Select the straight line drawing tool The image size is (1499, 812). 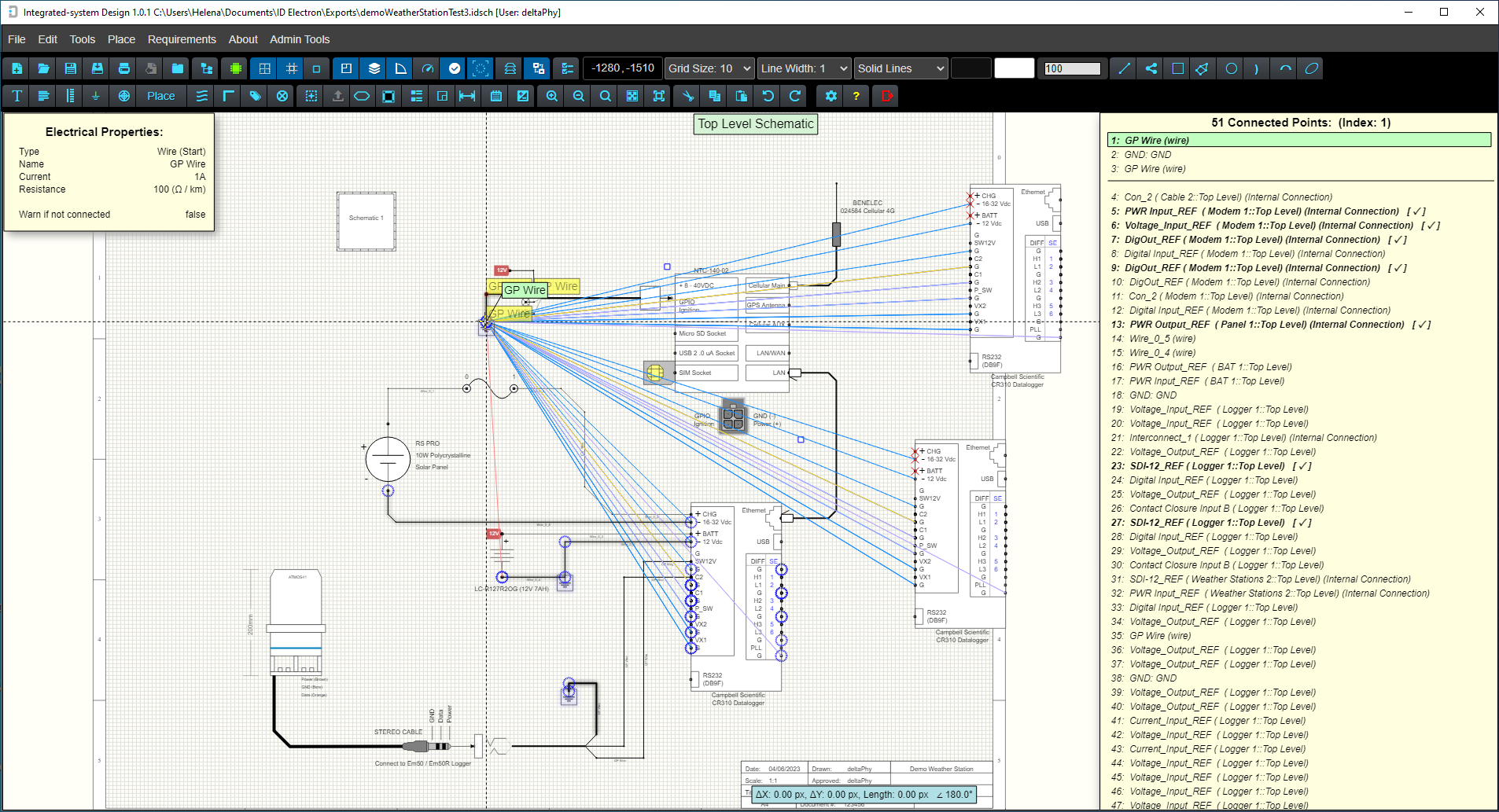click(x=1123, y=68)
